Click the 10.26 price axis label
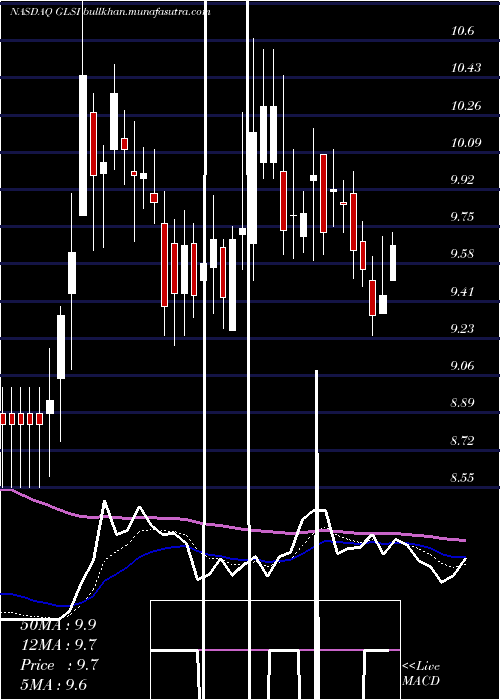This screenshot has width=500, height=700. point(466,106)
